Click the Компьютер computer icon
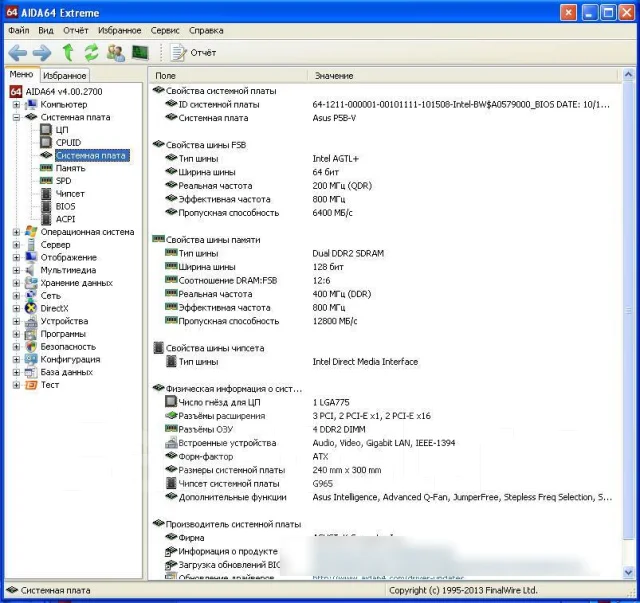 click(31, 105)
